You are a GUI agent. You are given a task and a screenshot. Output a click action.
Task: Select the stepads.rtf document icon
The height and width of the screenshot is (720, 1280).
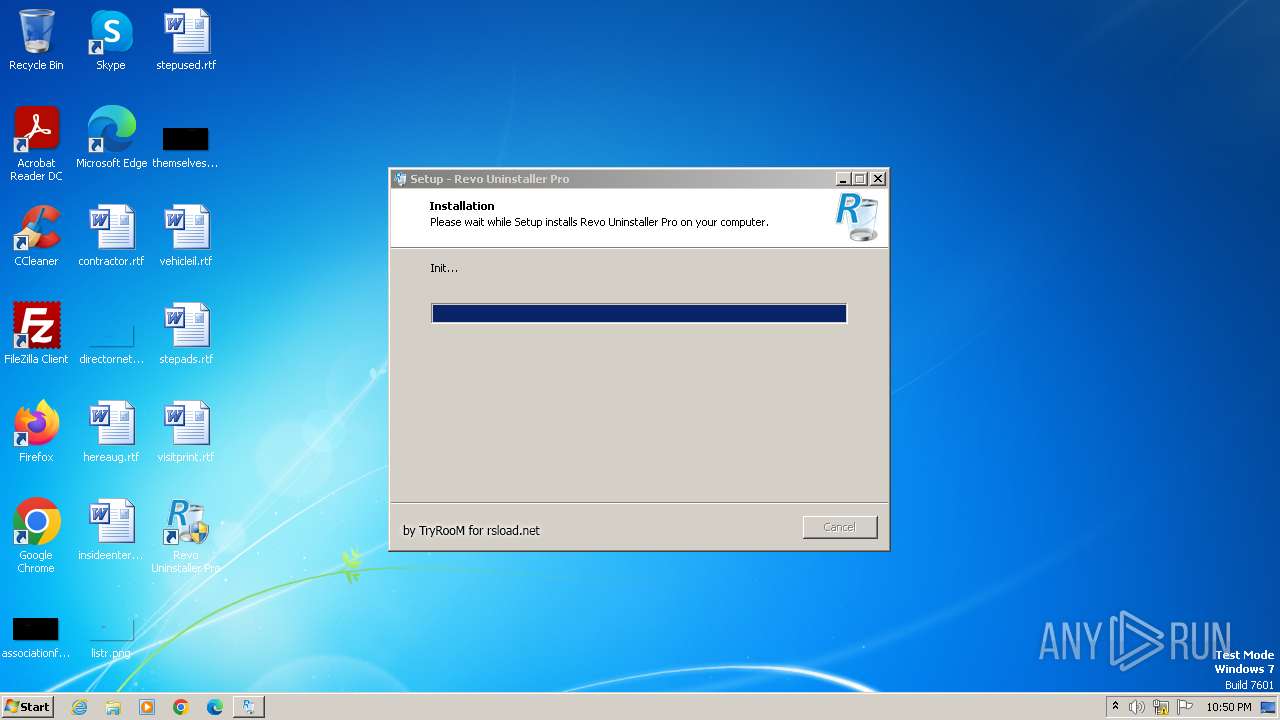[186, 334]
